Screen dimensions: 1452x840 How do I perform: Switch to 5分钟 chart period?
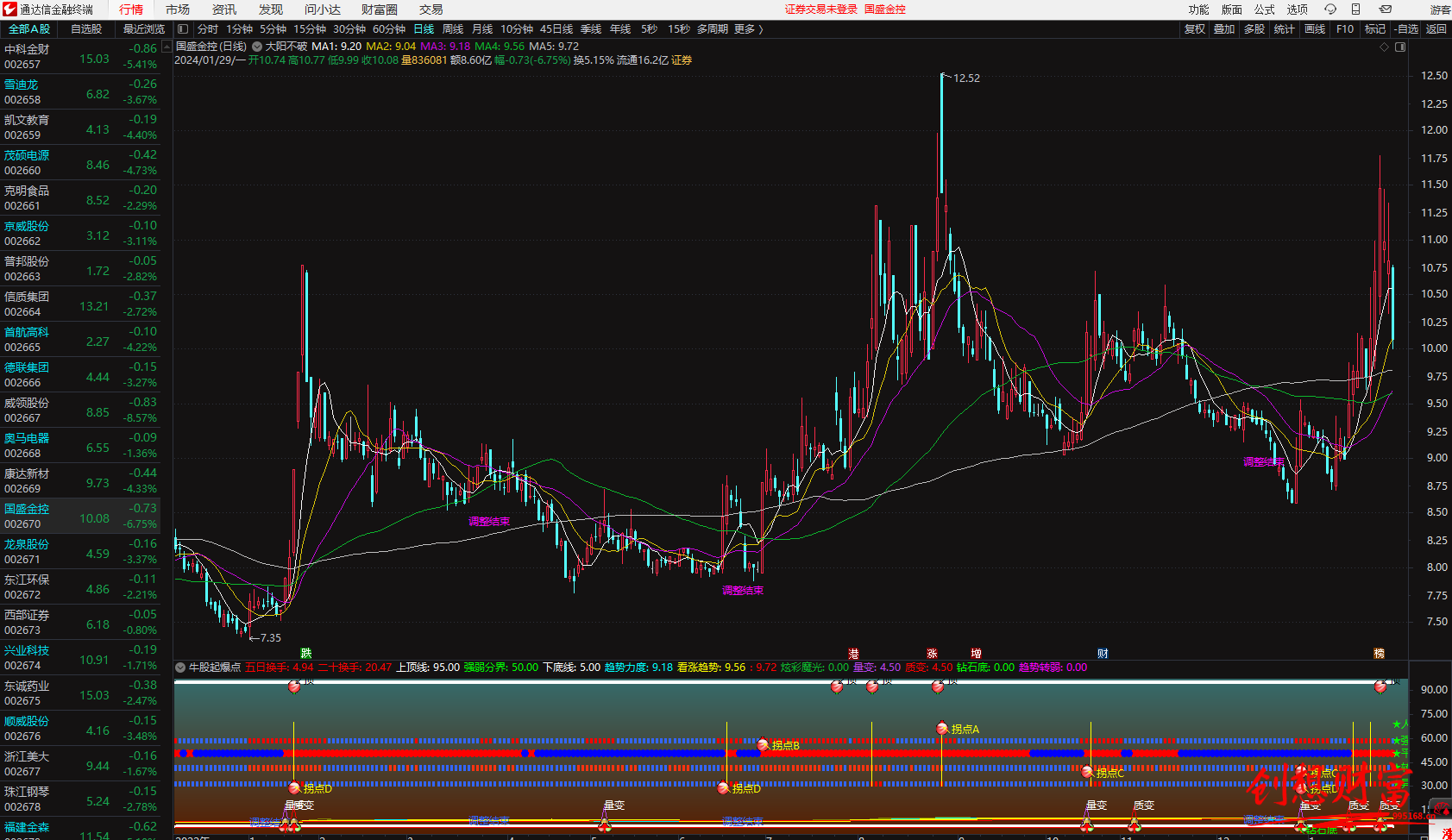pos(273,29)
